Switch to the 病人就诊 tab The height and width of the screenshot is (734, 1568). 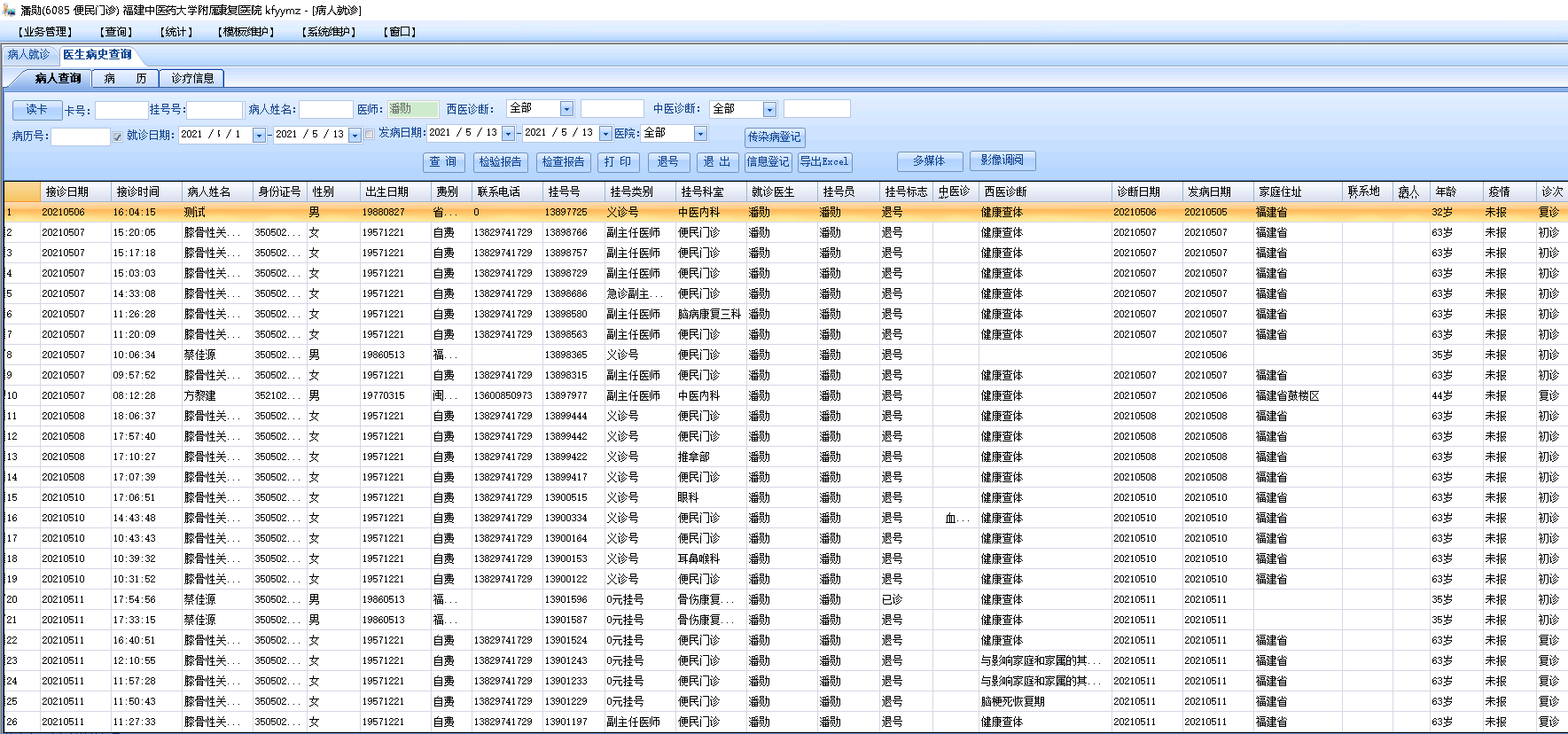[x=28, y=55]
